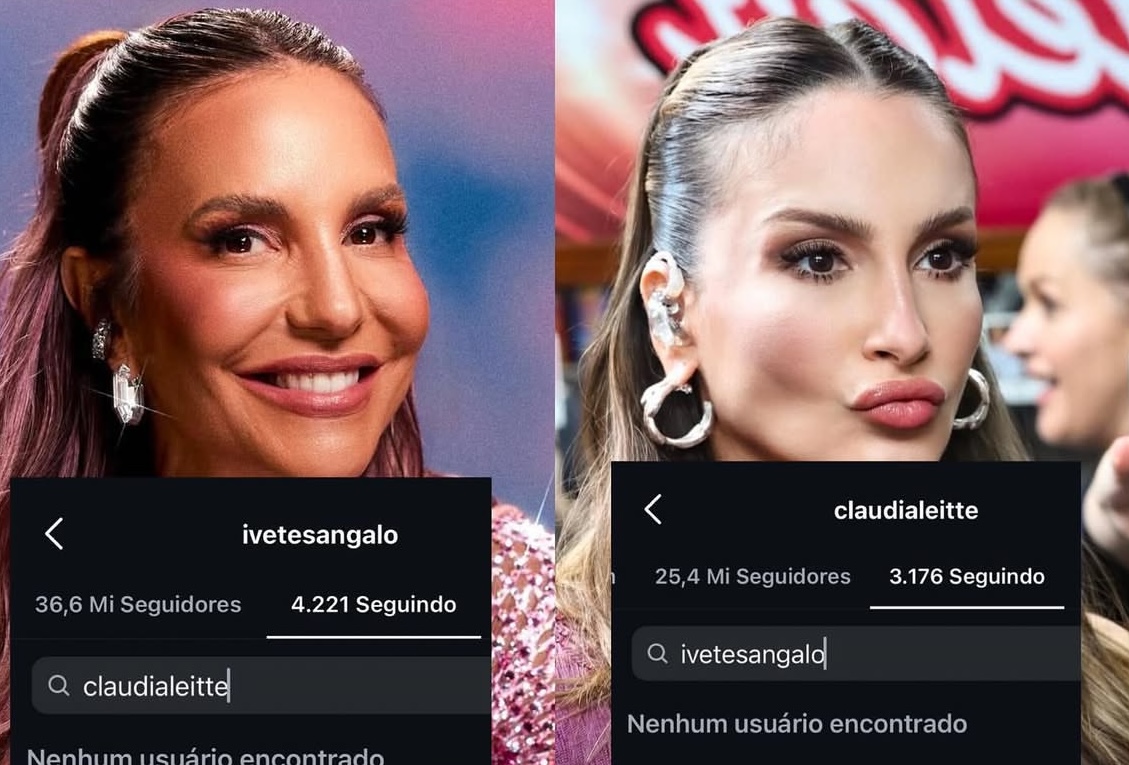Click the magnifier icon before claudialeitte query

(x=58, y=685)
